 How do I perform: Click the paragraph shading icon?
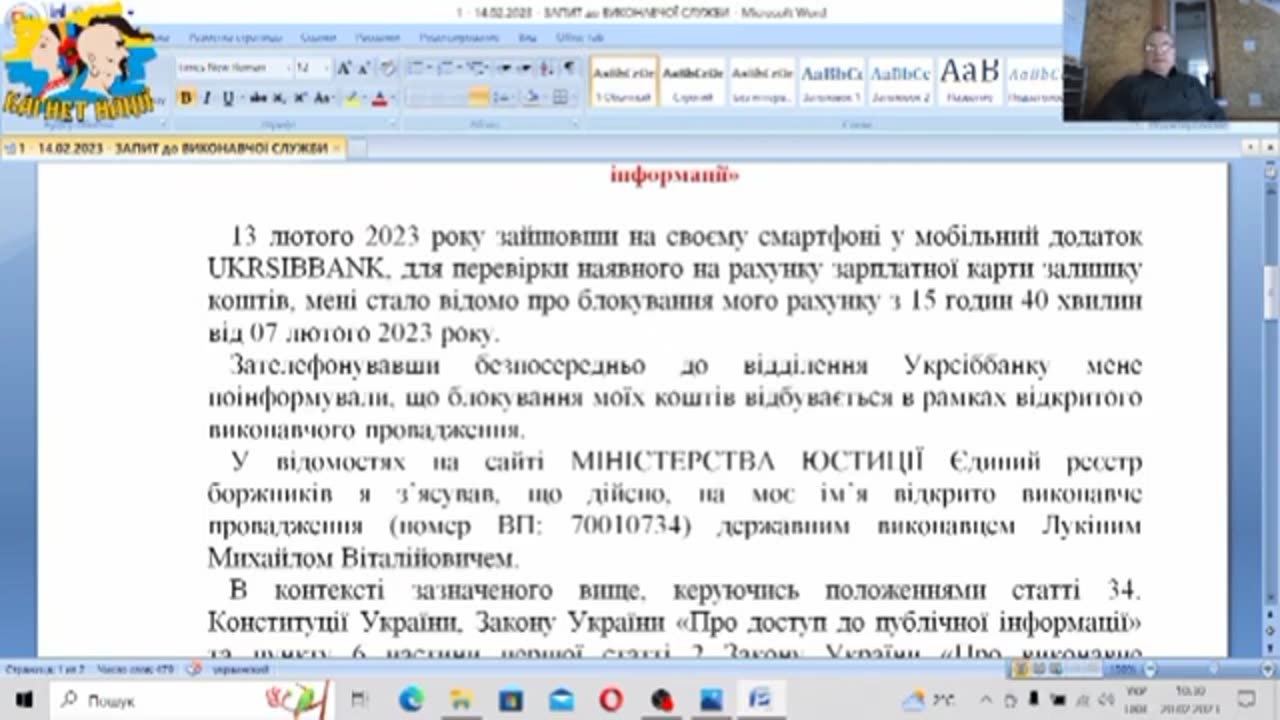531,97
